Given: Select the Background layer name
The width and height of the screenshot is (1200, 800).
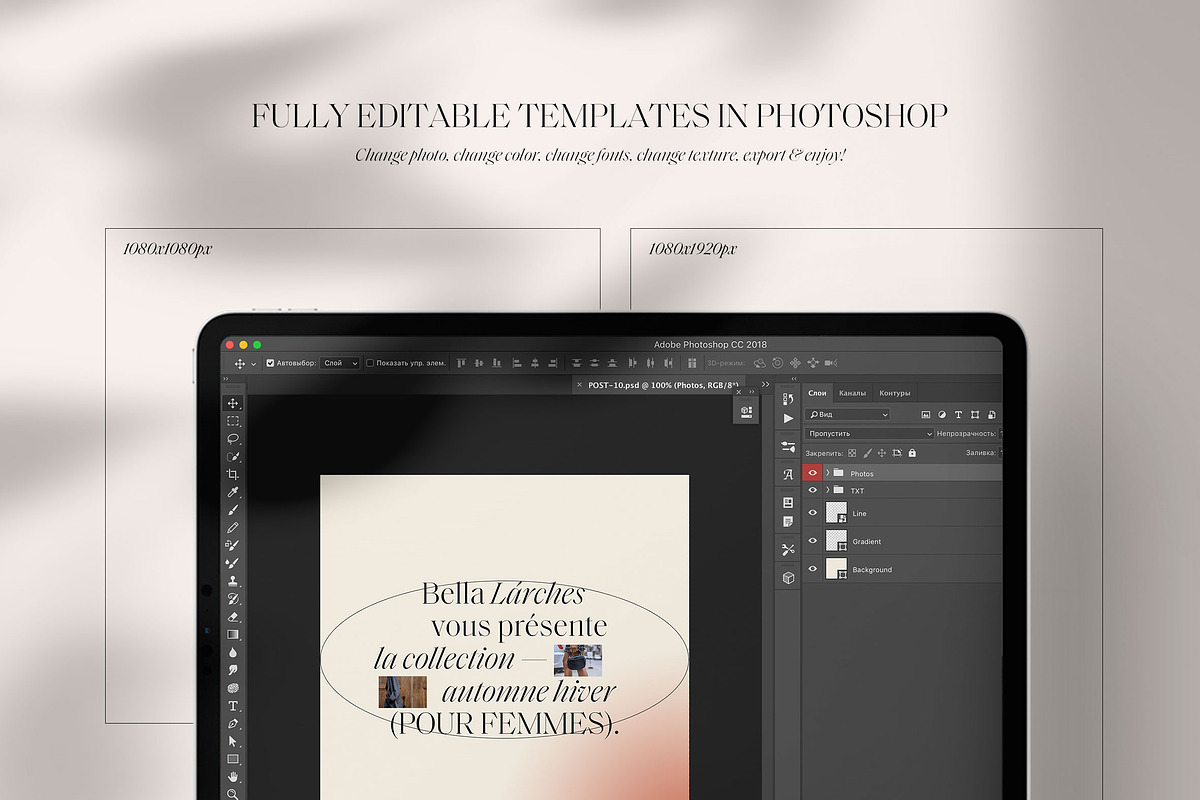Looking at the screenshot, I should click(872, 570).
